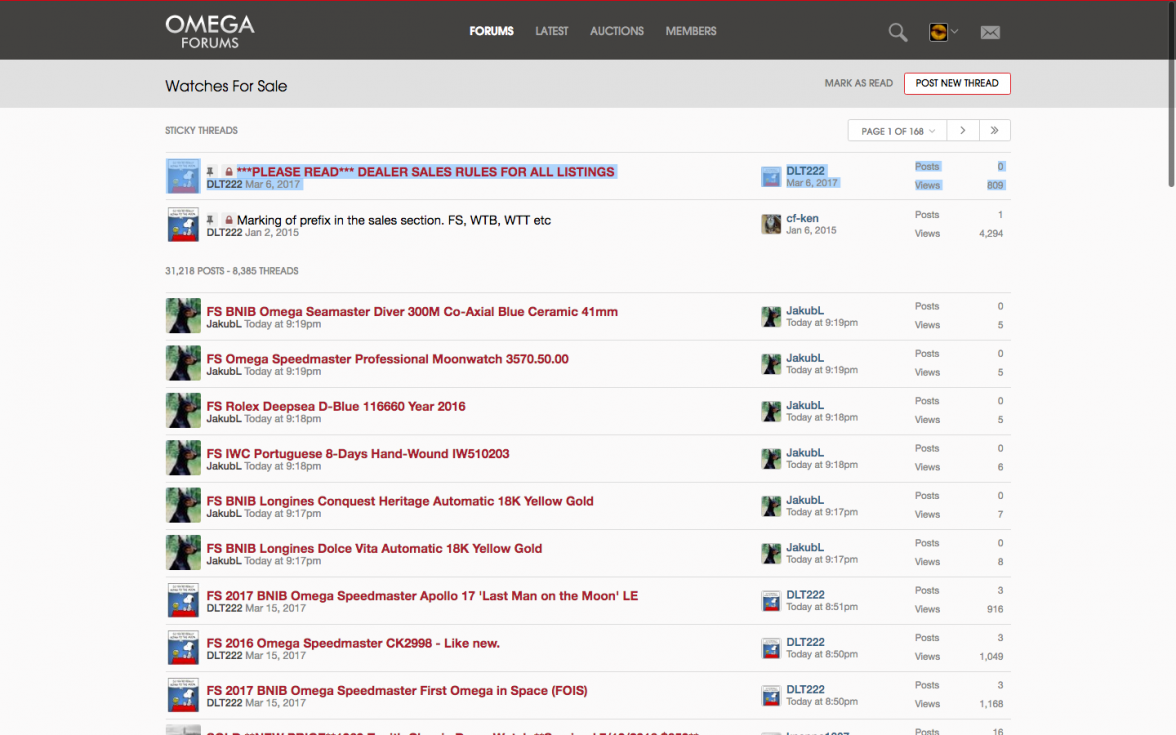Select MARK AS READ
The width and height of the screenshot is (1176, 735).
(858, 83)
